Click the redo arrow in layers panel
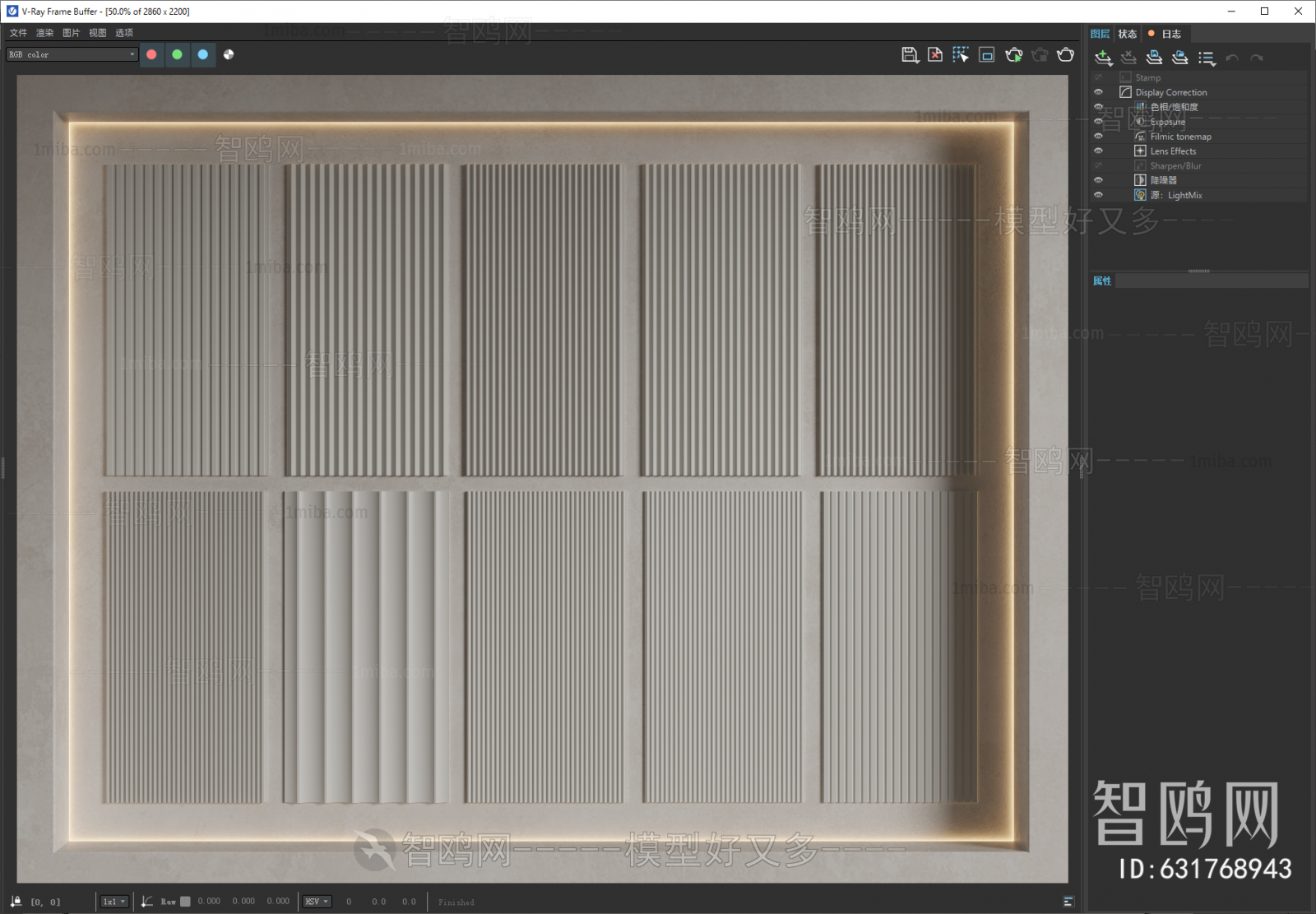The image size is (1316, 914). pyautogui.click(x=1257, y=58)
